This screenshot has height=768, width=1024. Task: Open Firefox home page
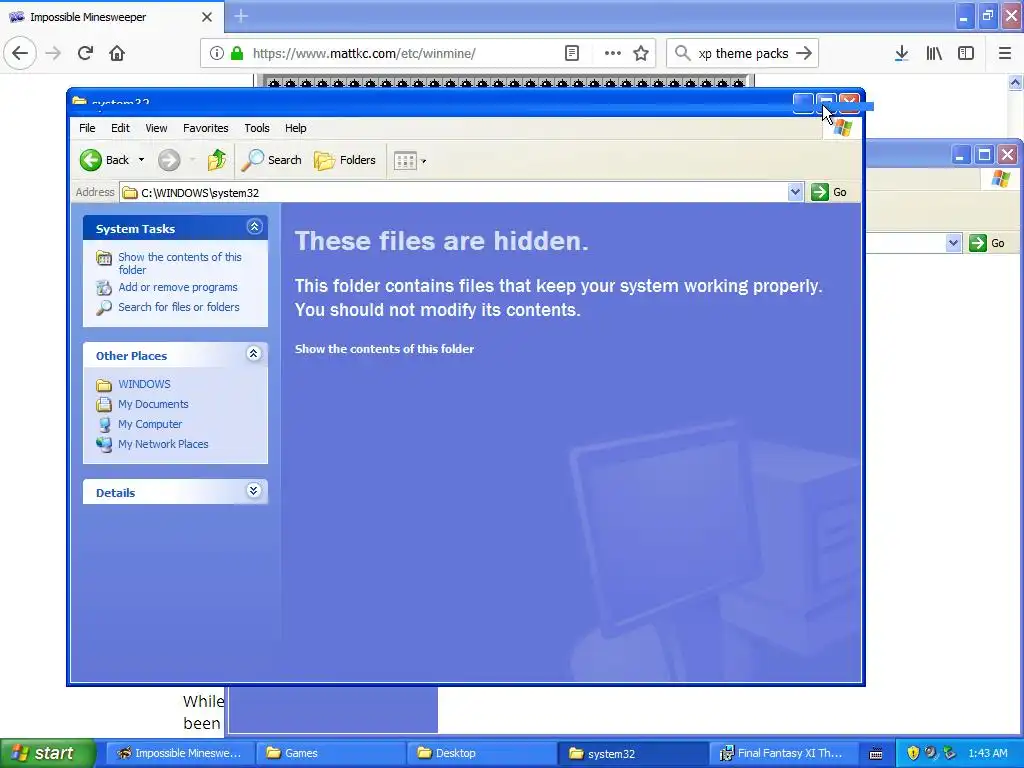tap(117, 53)
